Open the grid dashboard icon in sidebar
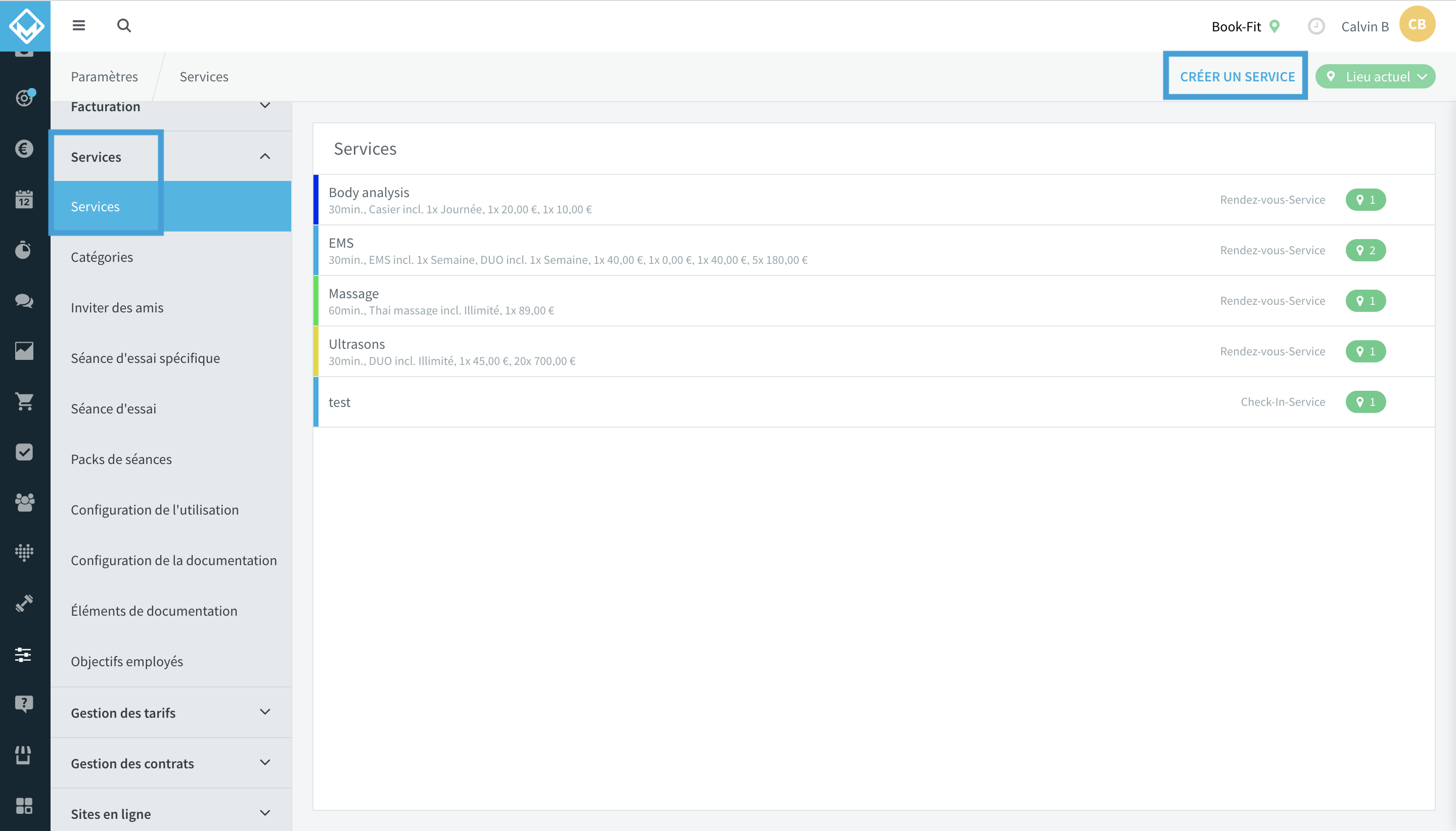The height and width of the screenshot is (831, 1456). [24, 805]
